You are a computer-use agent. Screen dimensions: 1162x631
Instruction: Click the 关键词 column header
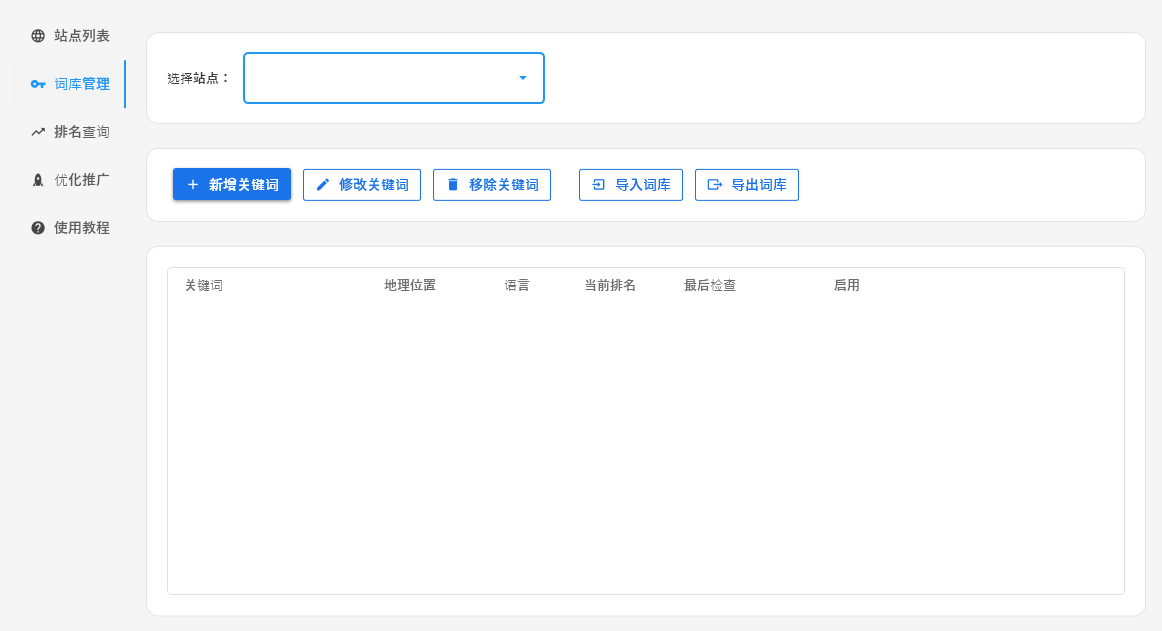(x=204, y=286)
